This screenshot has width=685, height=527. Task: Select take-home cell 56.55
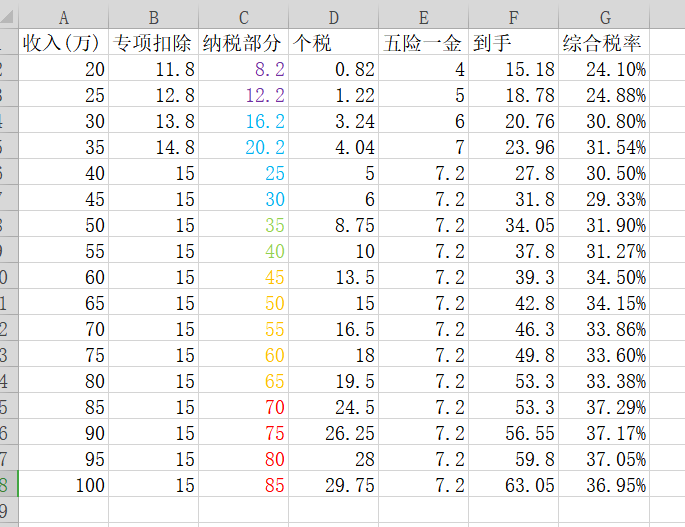[513, 432]
